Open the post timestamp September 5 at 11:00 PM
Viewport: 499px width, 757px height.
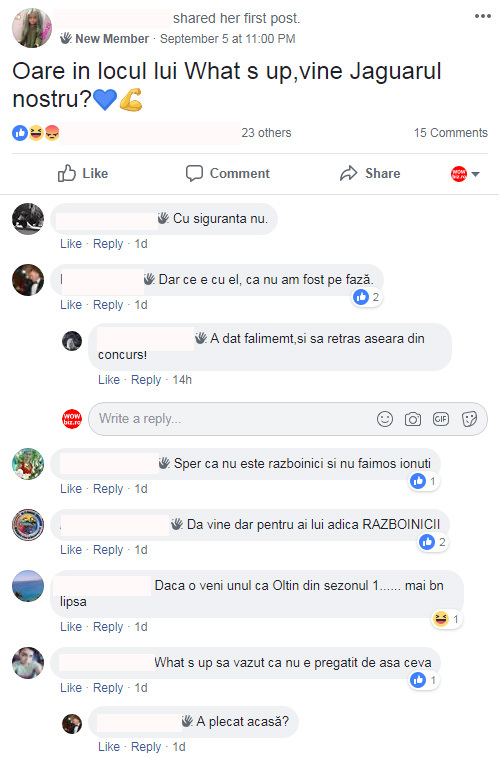(227, 39)
